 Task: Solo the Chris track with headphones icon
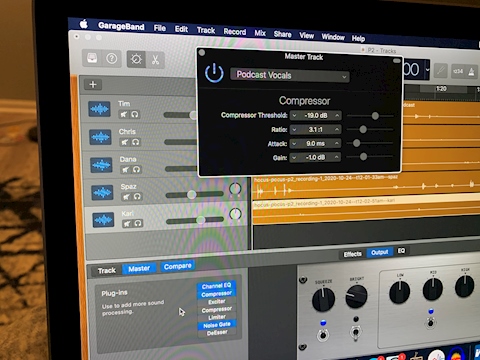(135, 142)
